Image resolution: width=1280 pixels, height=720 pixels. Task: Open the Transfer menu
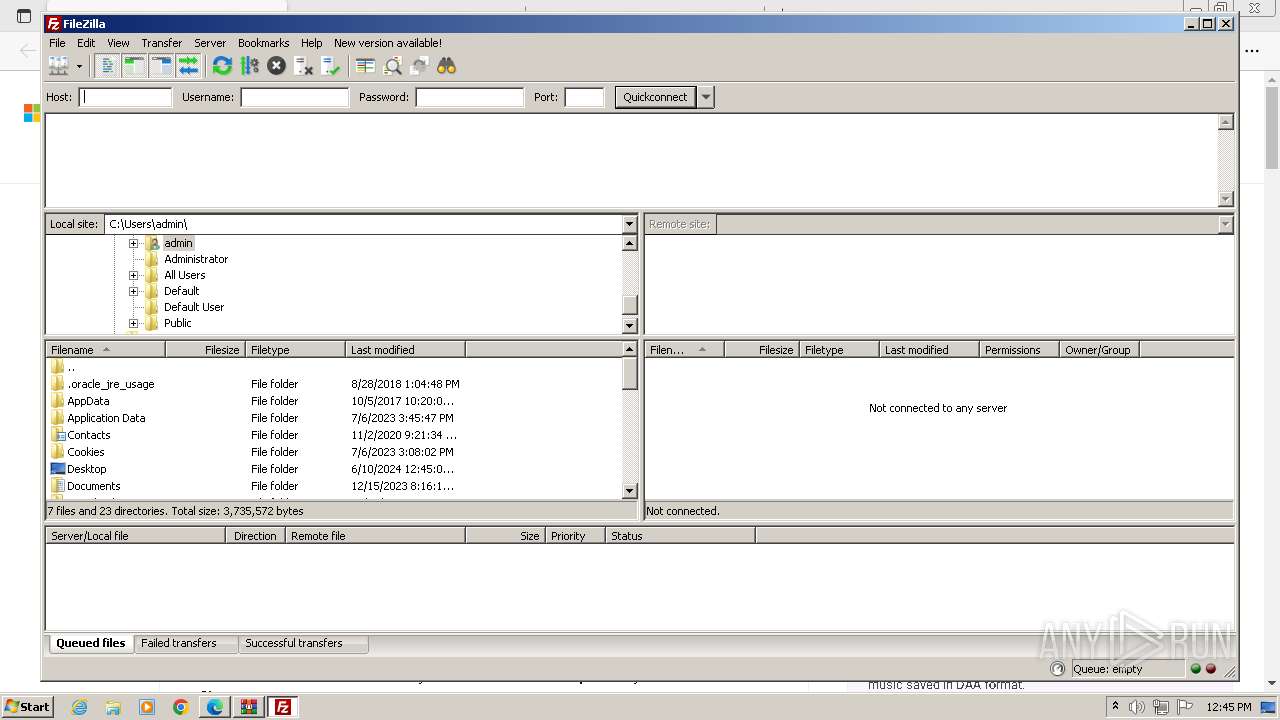[x=161, y=43]
